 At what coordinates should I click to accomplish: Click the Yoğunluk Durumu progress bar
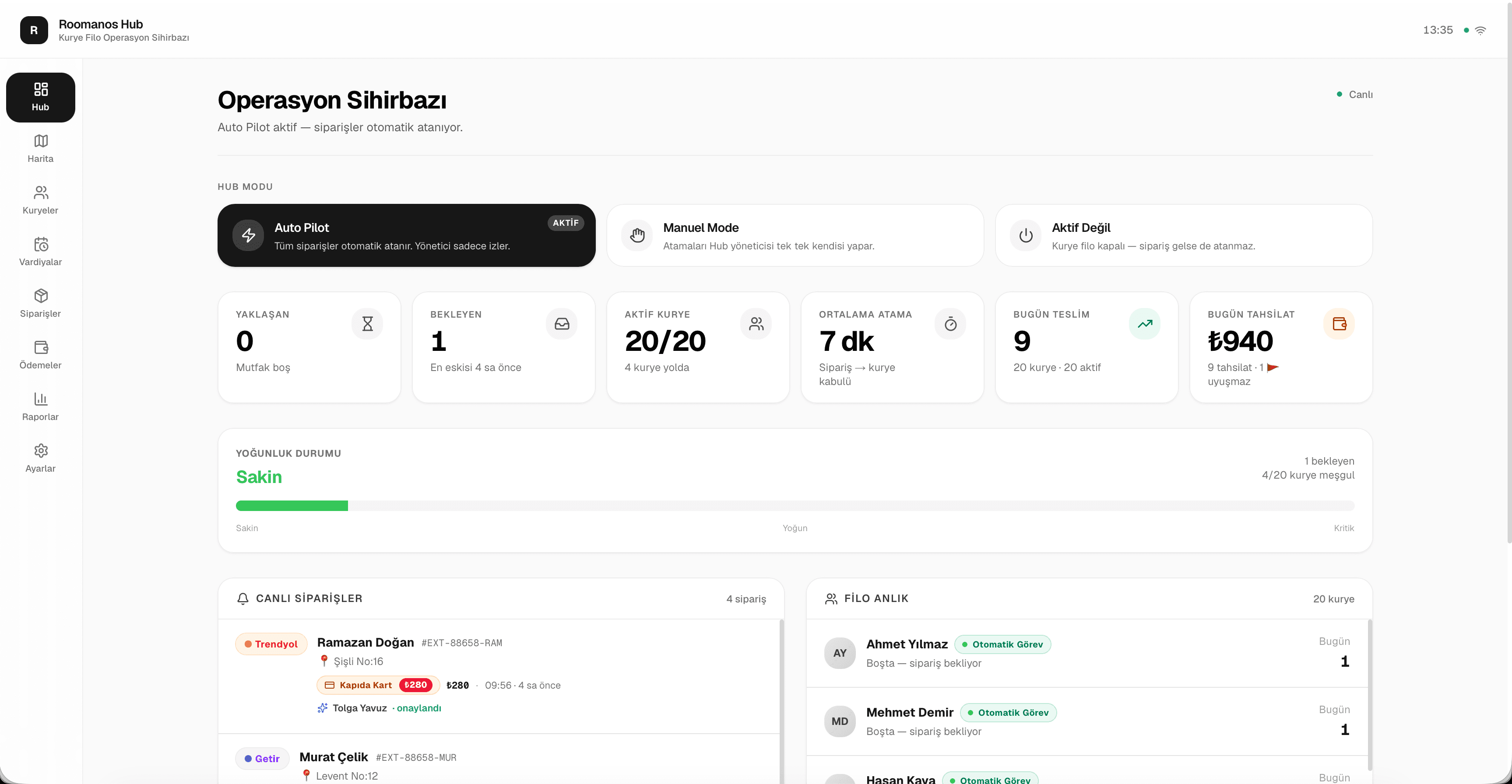pyautogui.click(x=795, y=506)
